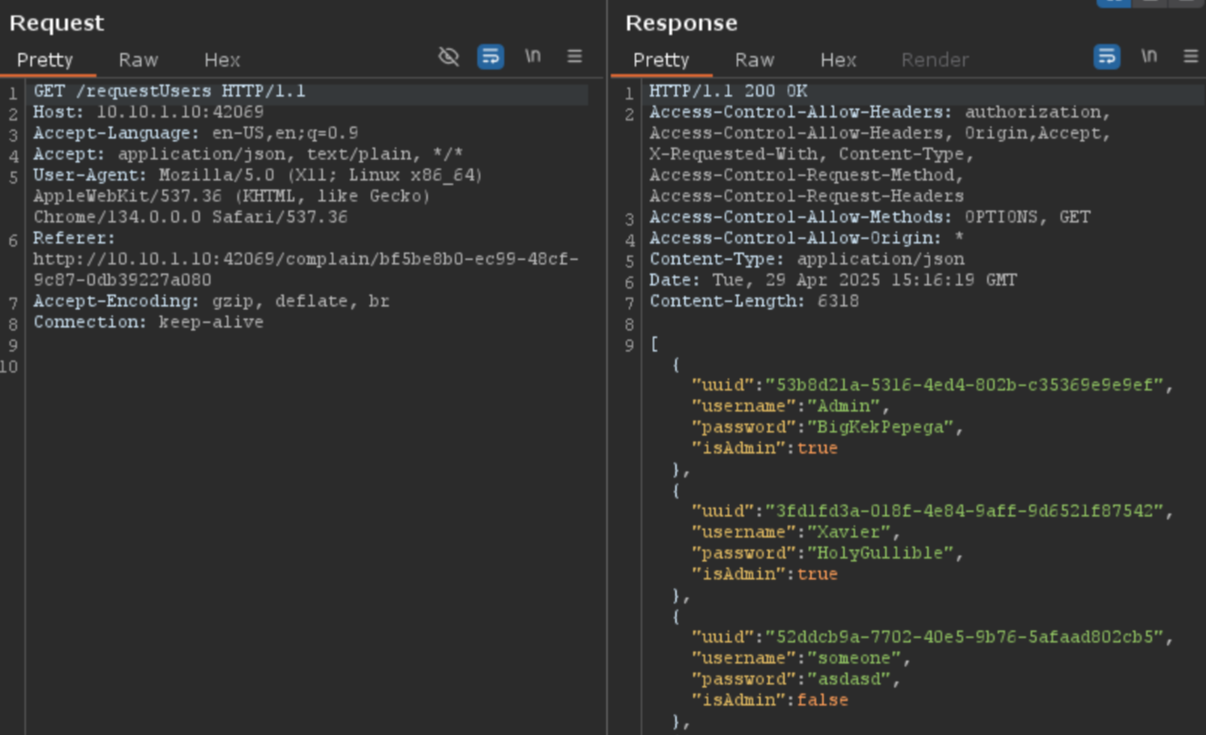Open the Request panel hamburger menu

point(574,57)
